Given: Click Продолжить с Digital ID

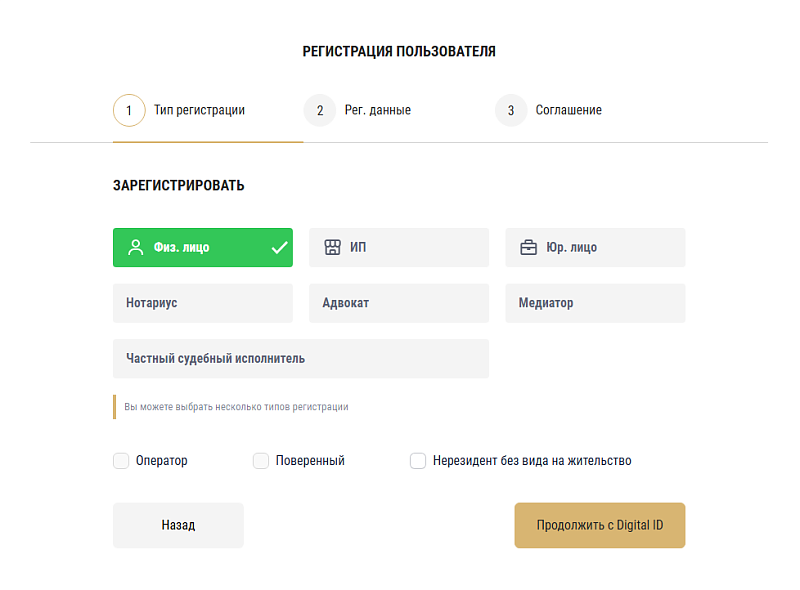Looking at the screenshot, I should (x=599, y=525).
